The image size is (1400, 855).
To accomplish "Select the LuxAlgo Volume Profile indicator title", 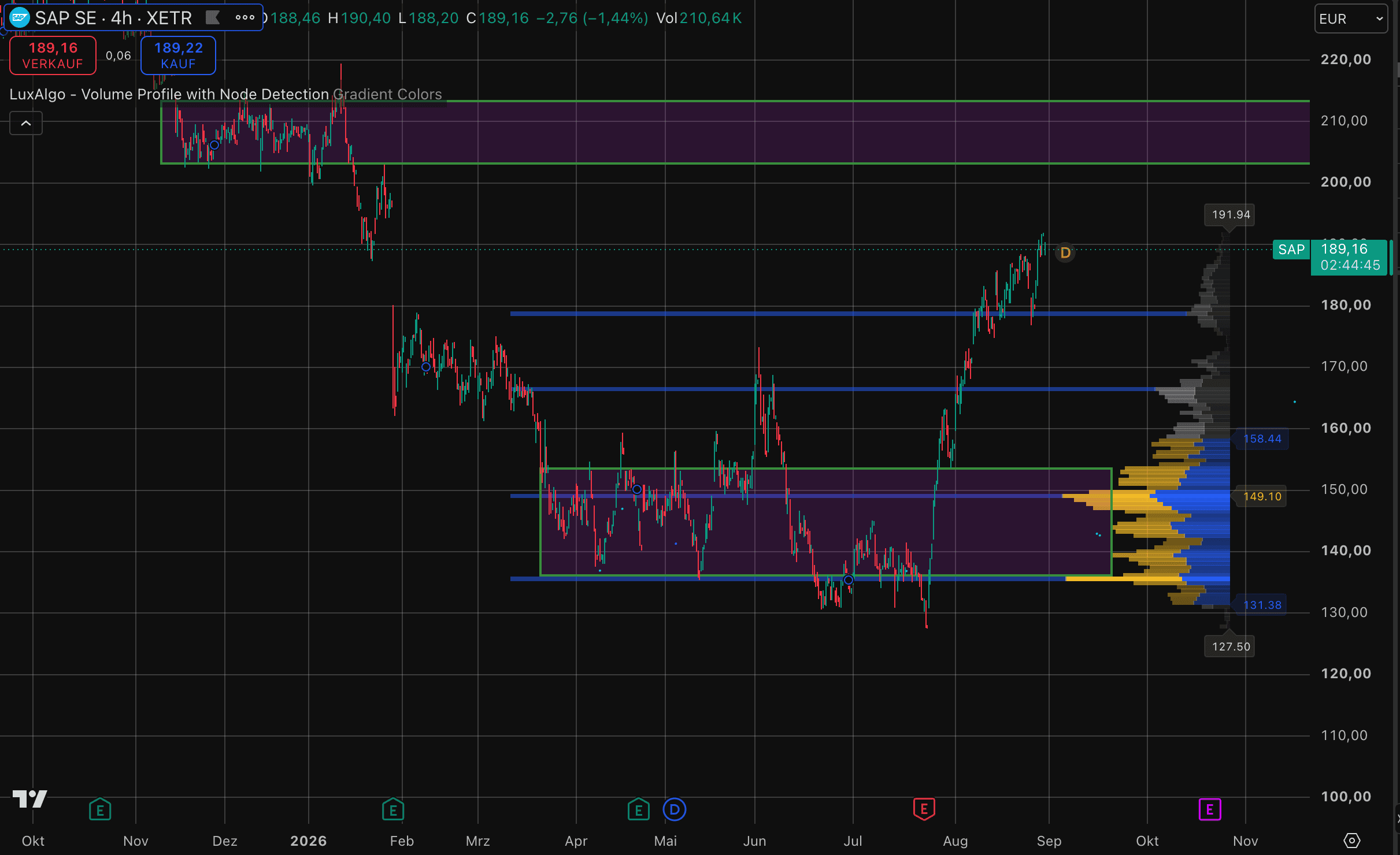I will pyautogui.click(x=169, y=94).
